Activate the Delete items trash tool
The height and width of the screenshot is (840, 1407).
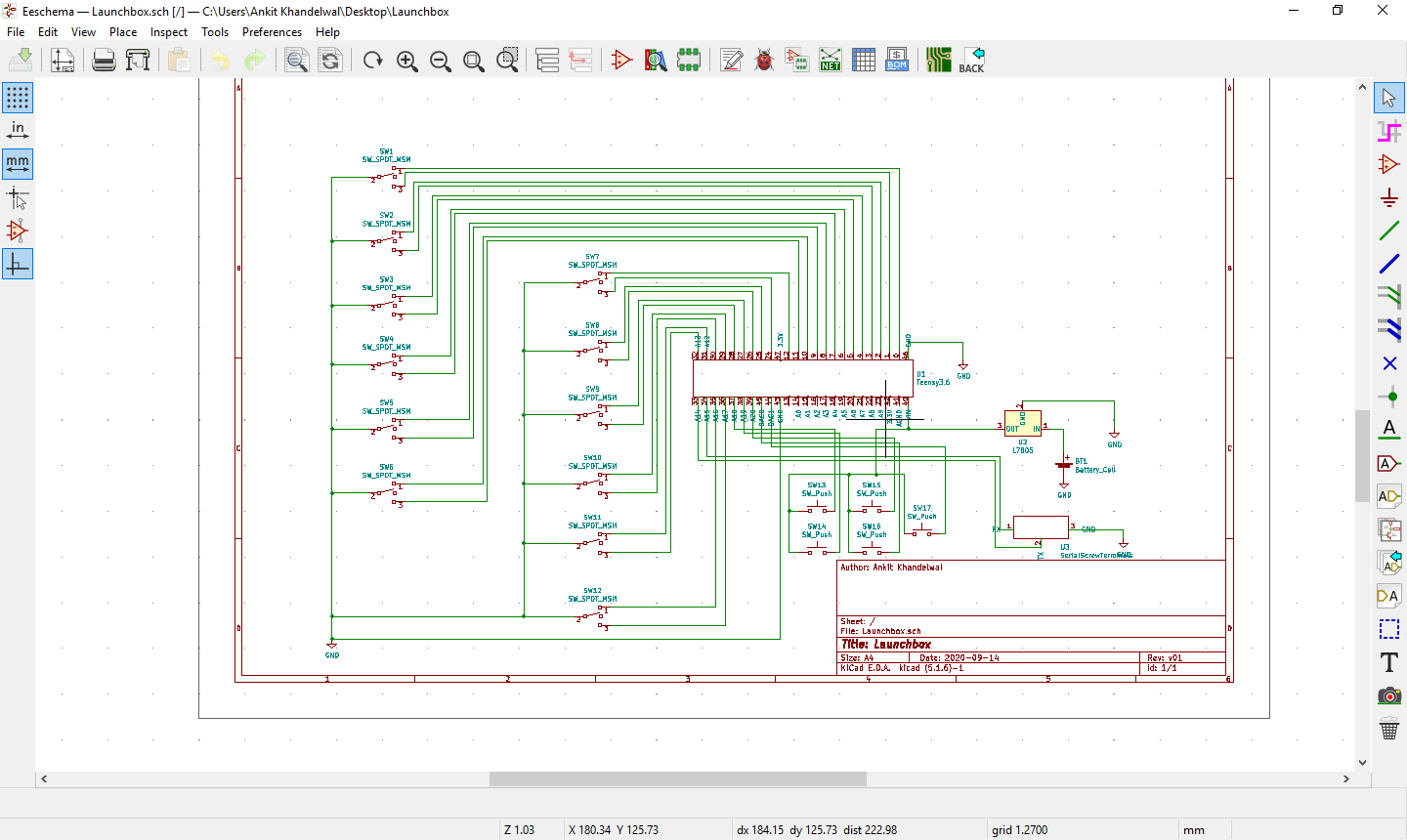[x=1388, y=729]
